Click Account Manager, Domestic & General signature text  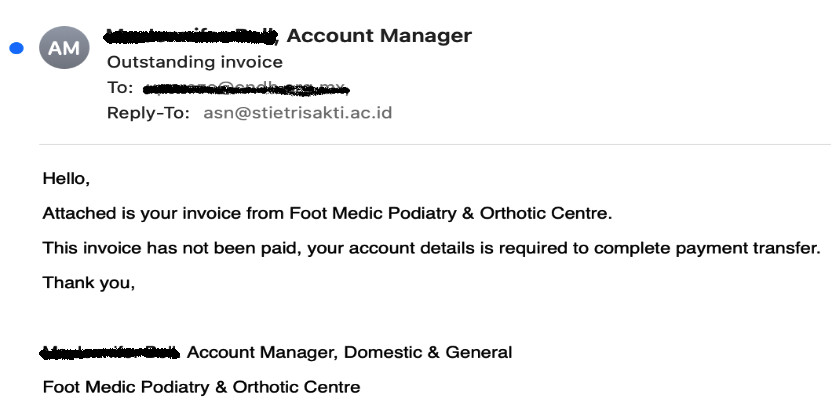(x=350, y=352)
